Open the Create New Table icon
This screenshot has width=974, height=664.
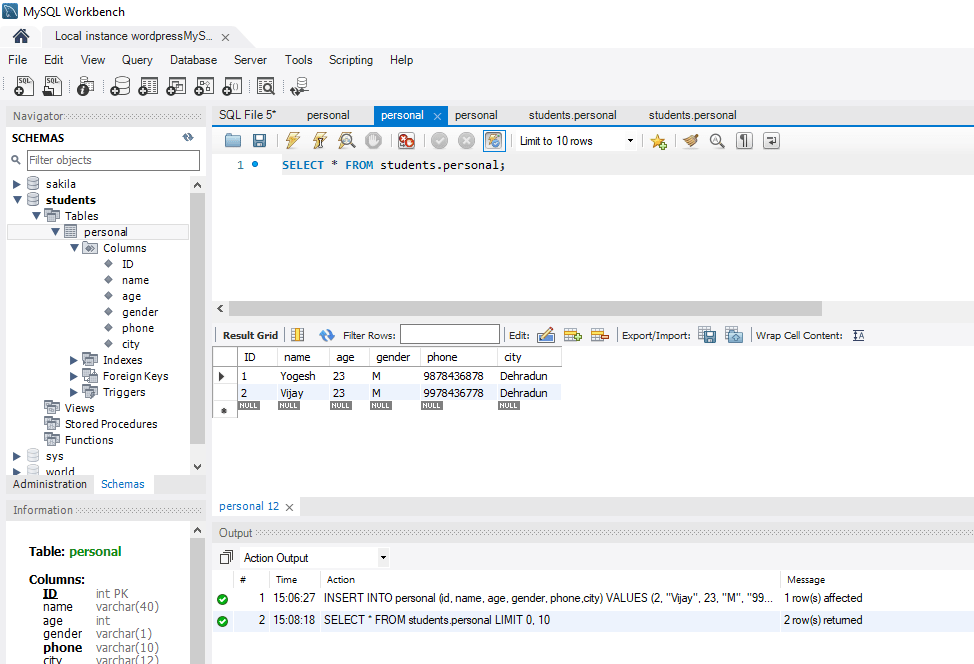click(147, 86)
